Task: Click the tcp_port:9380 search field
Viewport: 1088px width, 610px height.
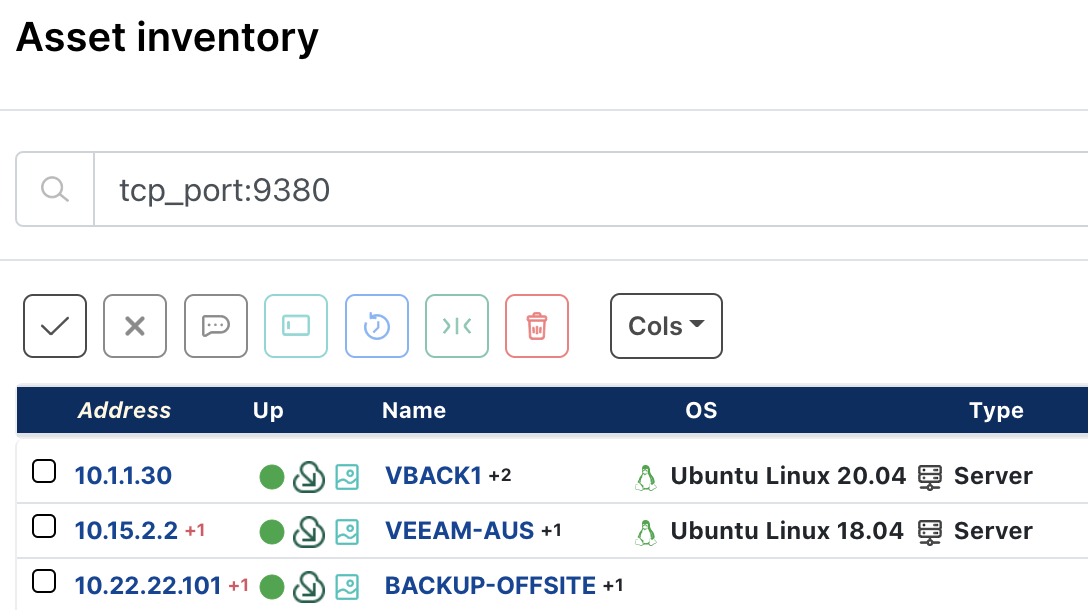Action: point(400,189)
